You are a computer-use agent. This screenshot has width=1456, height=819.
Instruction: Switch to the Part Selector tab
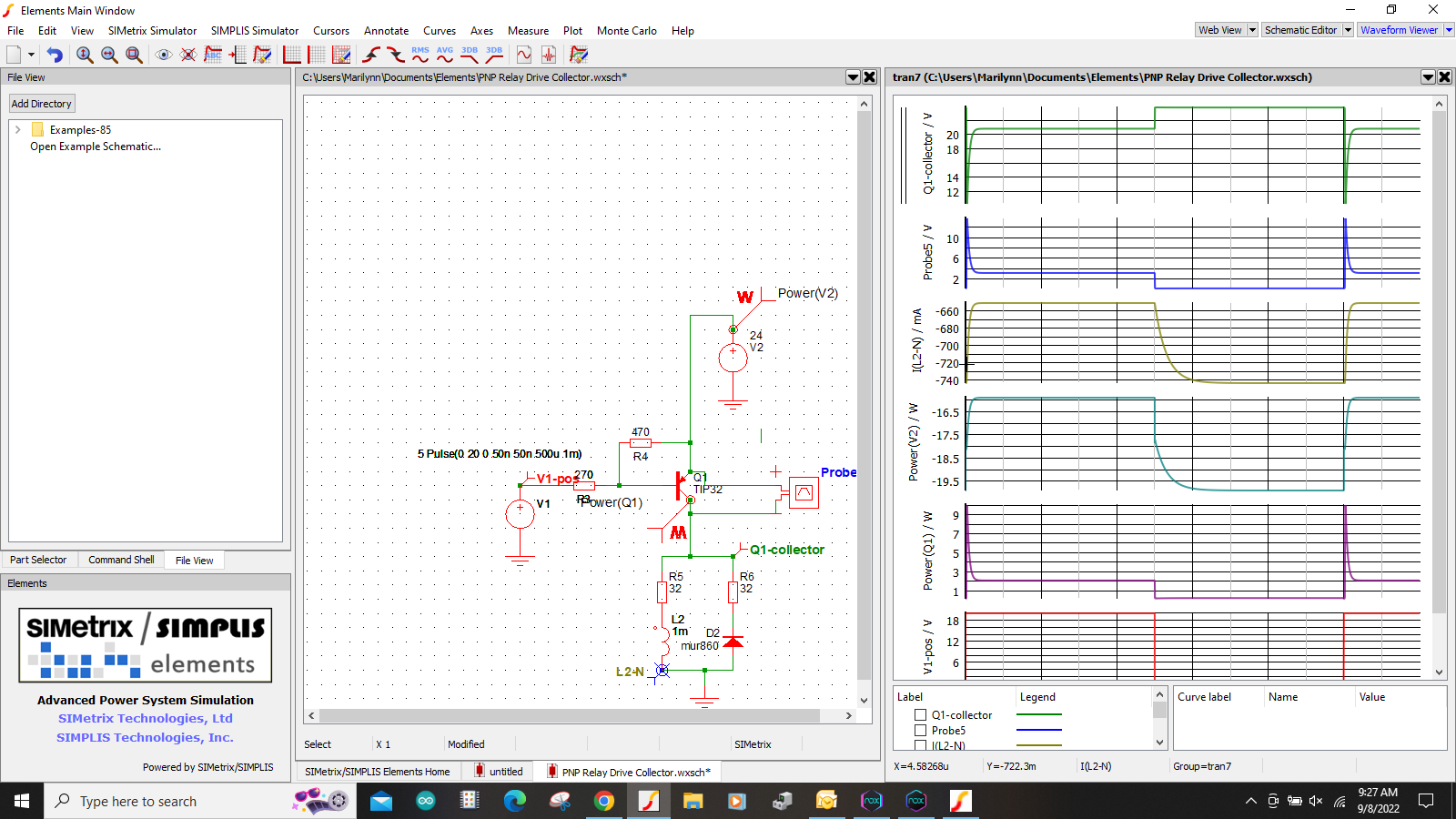(x=38, y=561)
